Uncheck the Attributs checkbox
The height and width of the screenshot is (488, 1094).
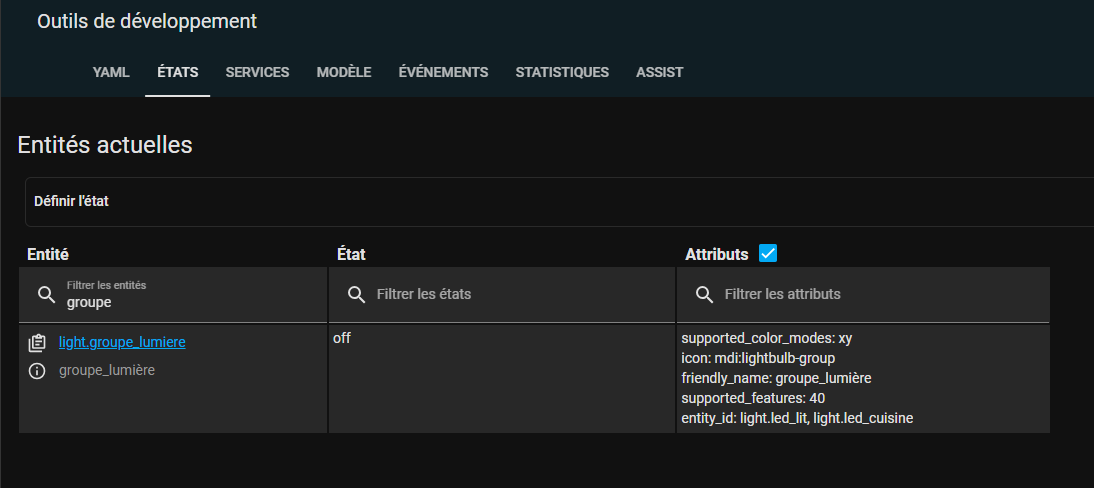(767, 253)
